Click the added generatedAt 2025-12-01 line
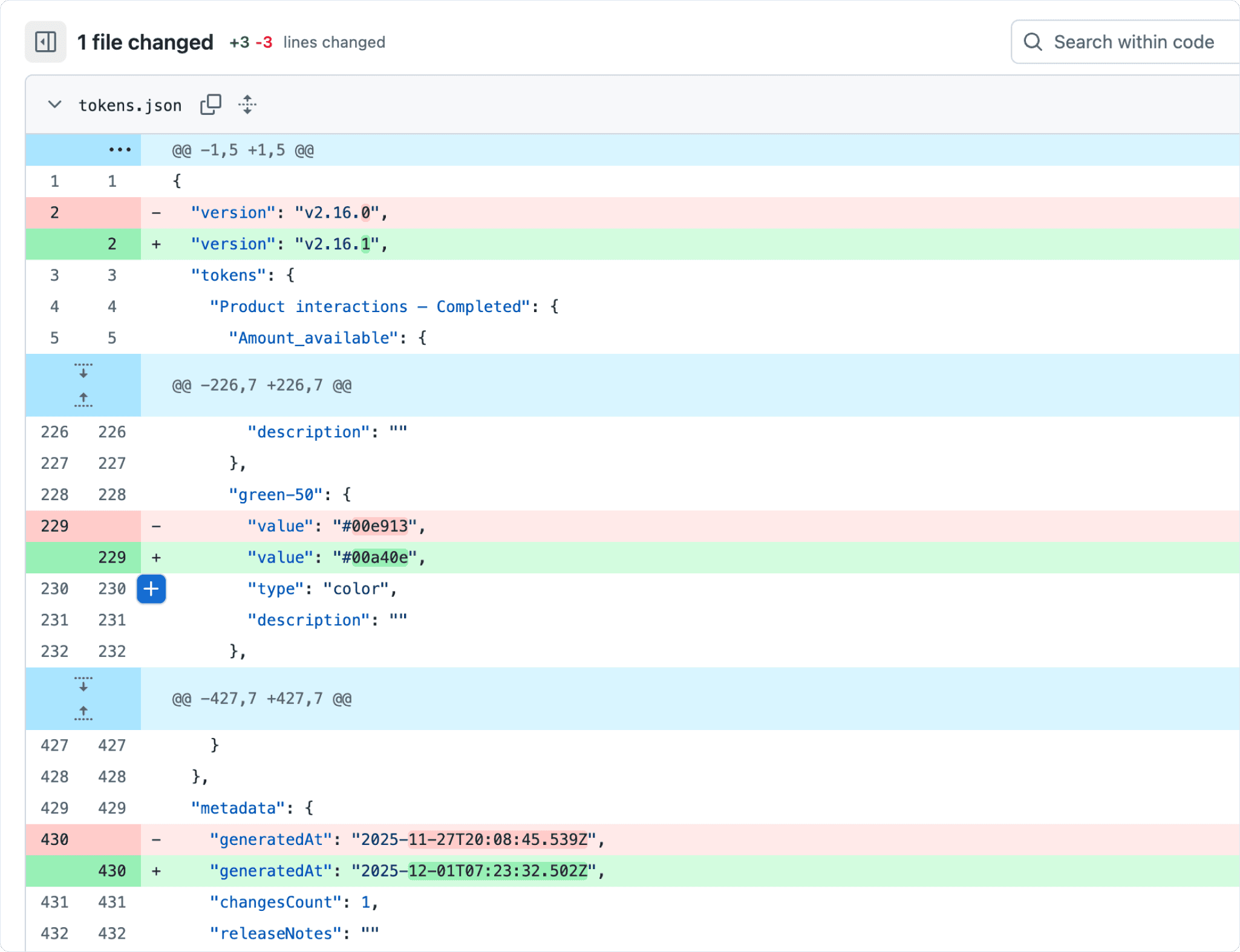This screenshot has height=952, width=1240. click(406, 871)
